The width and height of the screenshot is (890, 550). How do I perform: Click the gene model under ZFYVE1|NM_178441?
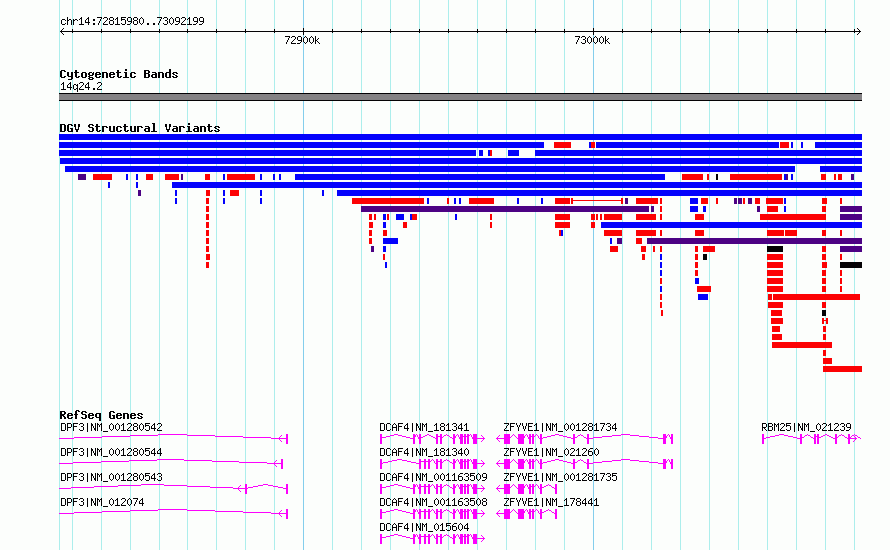527,514
